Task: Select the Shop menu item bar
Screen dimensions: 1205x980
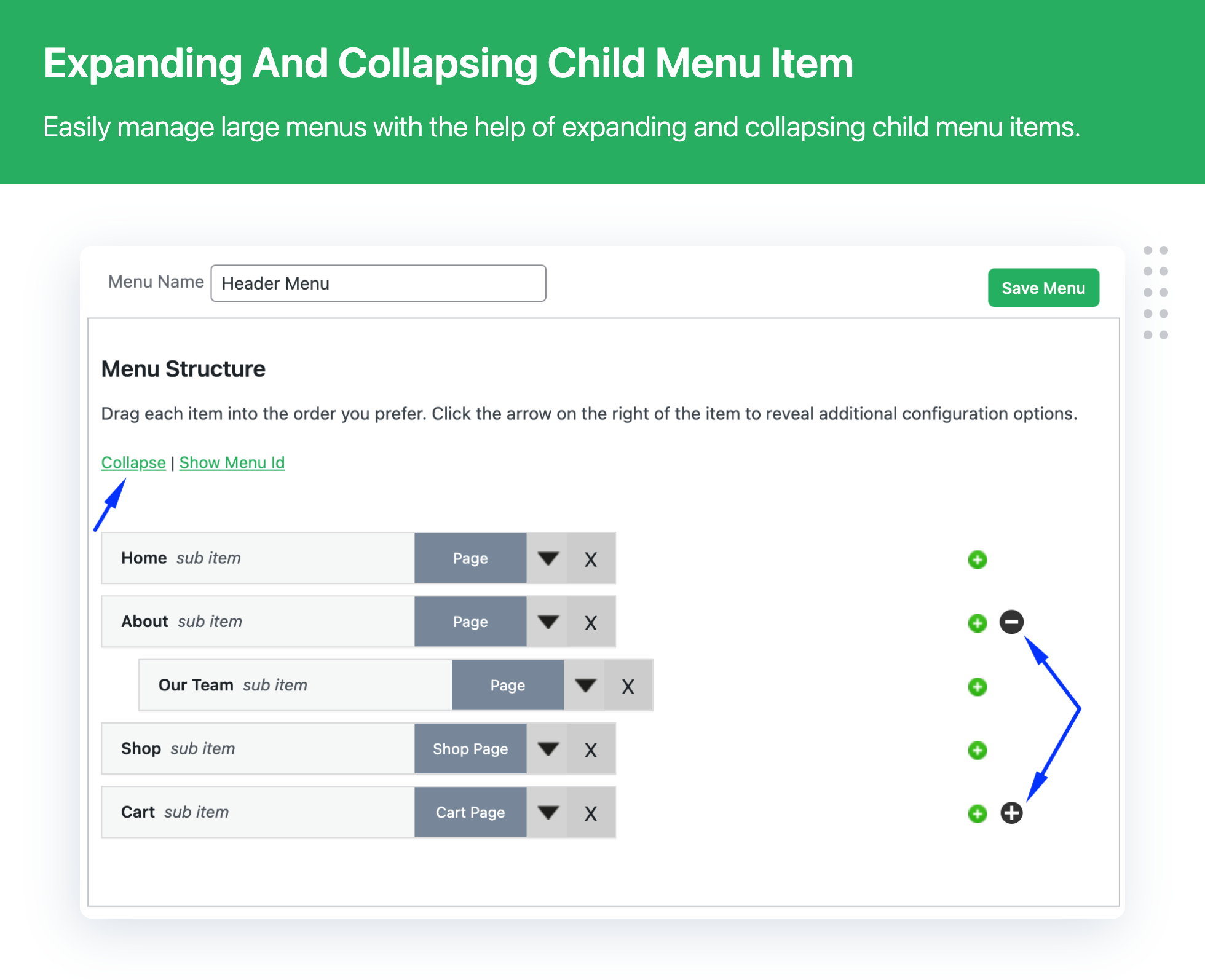Action: click(x=358, y=749)
